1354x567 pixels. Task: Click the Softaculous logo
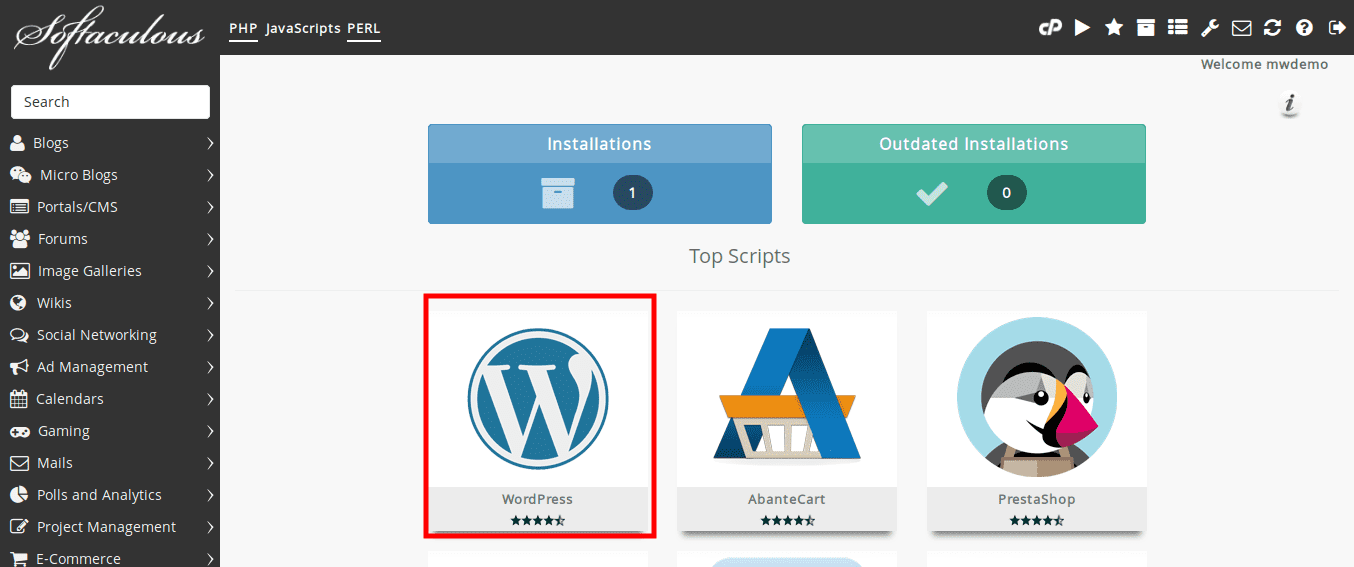[x=109, y=36]
